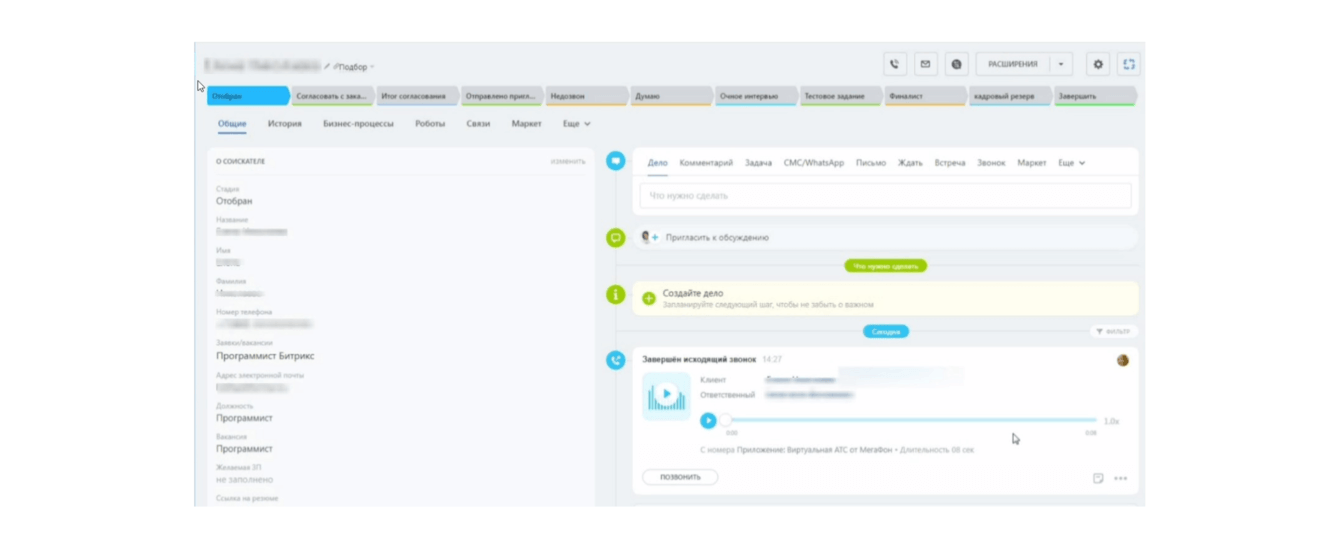The height and width of the screenshot is (534, 1340).
Task: Click the ПОЗВОНИТЬ button
Action: pyautogui.click(x=680, y=478)
